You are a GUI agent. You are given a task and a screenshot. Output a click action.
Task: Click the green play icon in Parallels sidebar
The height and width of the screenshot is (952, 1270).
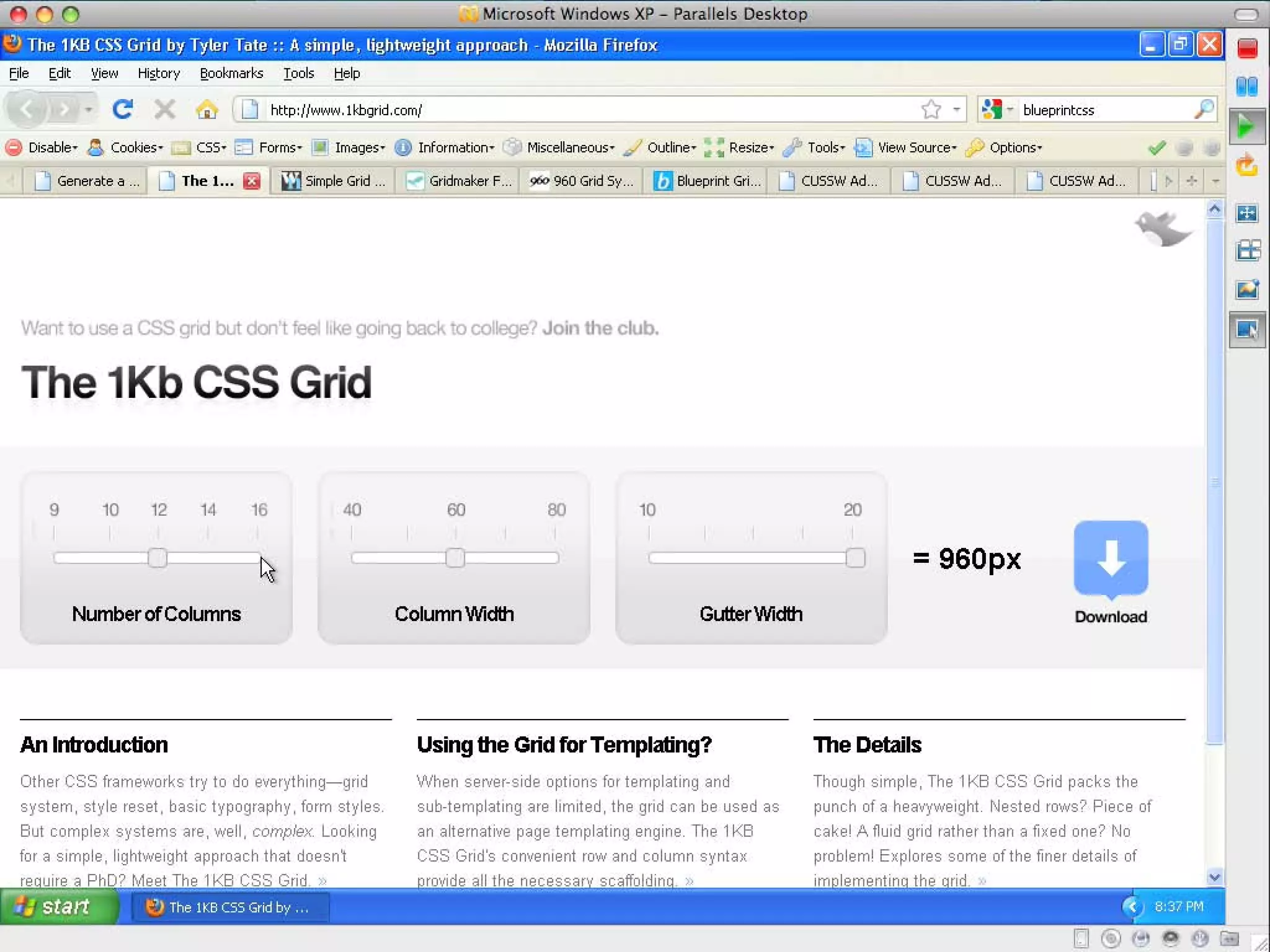tap(1246, 127)
